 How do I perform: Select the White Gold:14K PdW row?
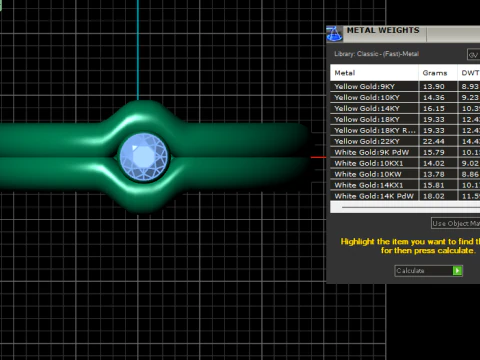click(x=405, y=196)
